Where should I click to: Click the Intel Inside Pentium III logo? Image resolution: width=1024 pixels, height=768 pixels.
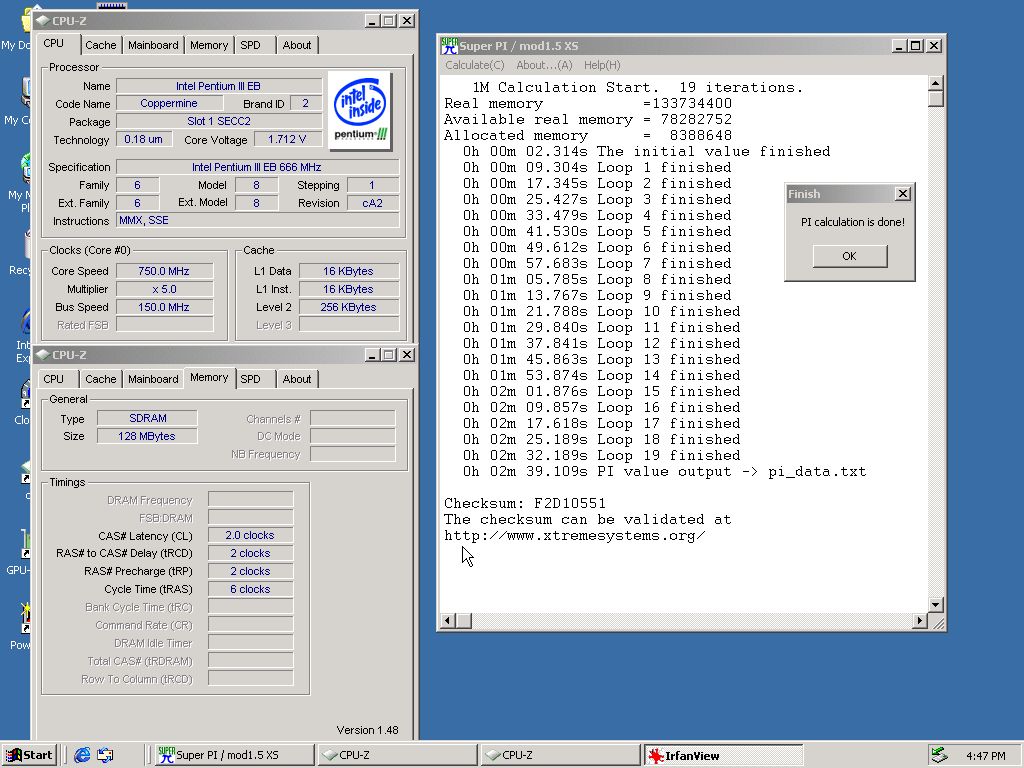click(360, 110)
